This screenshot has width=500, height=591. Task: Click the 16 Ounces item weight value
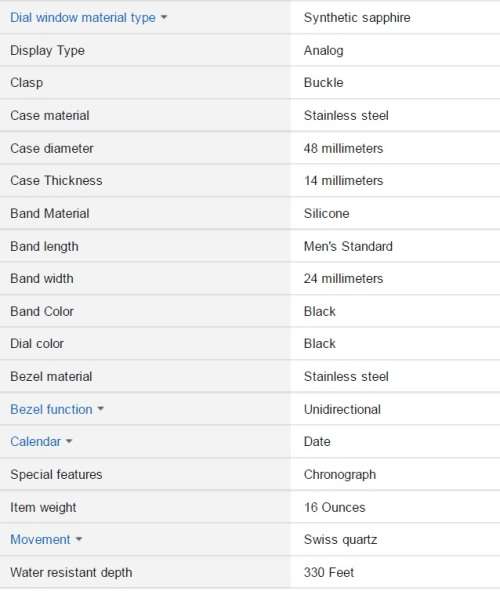pyautogui.click(x=335, y=507)
